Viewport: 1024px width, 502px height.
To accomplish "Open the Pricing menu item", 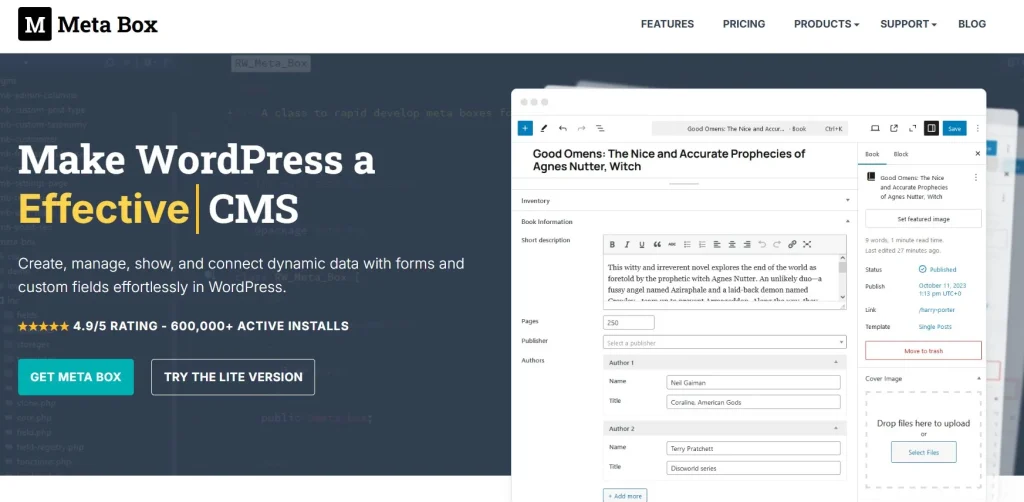I will (743, 24).
